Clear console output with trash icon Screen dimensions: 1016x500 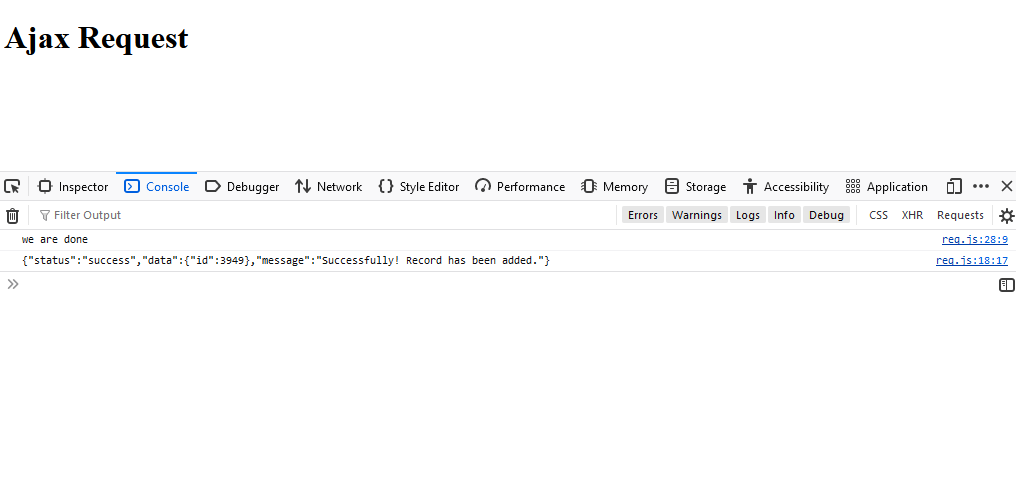(13, 215)
